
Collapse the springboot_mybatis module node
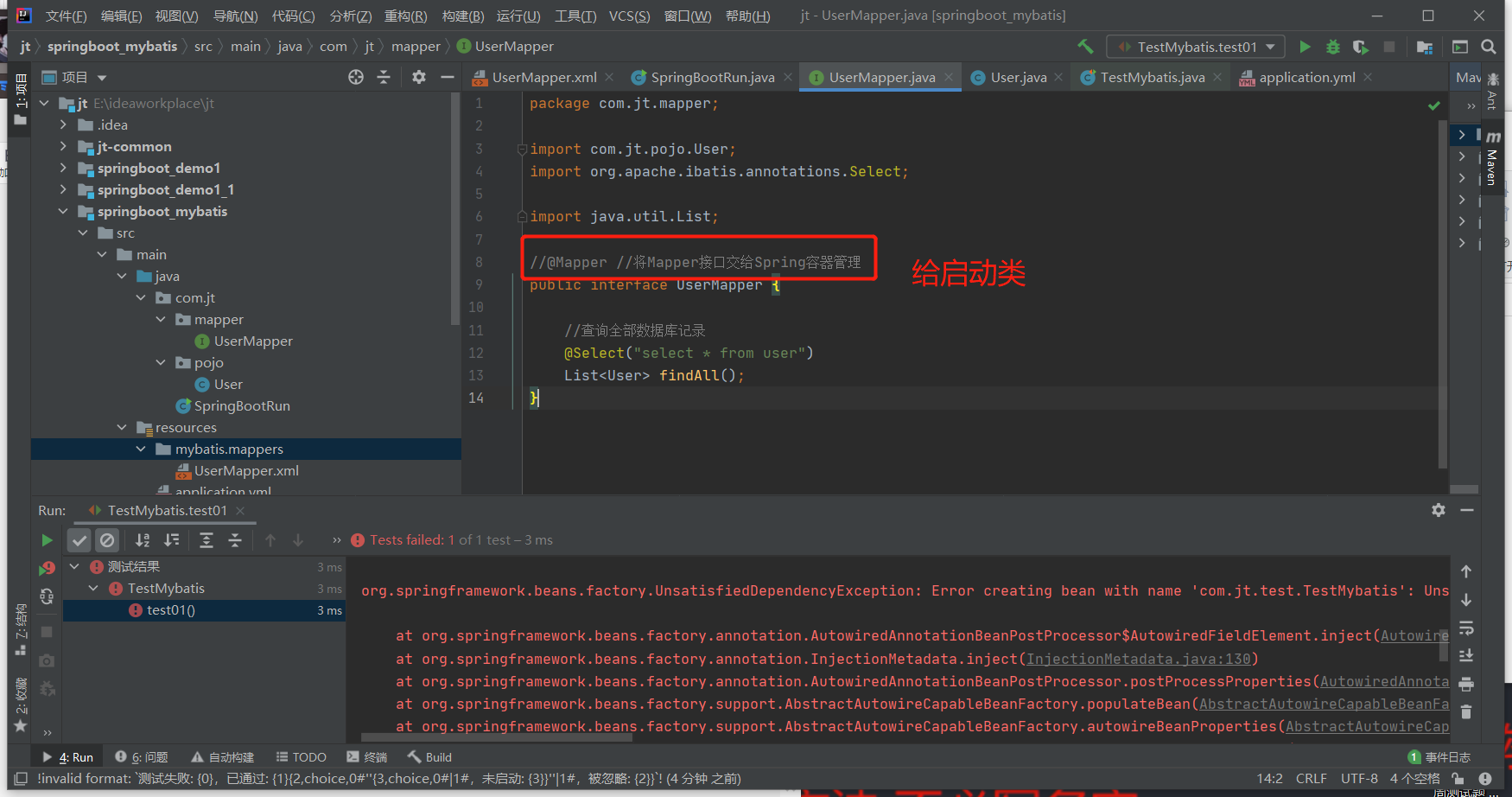point(62,211)
